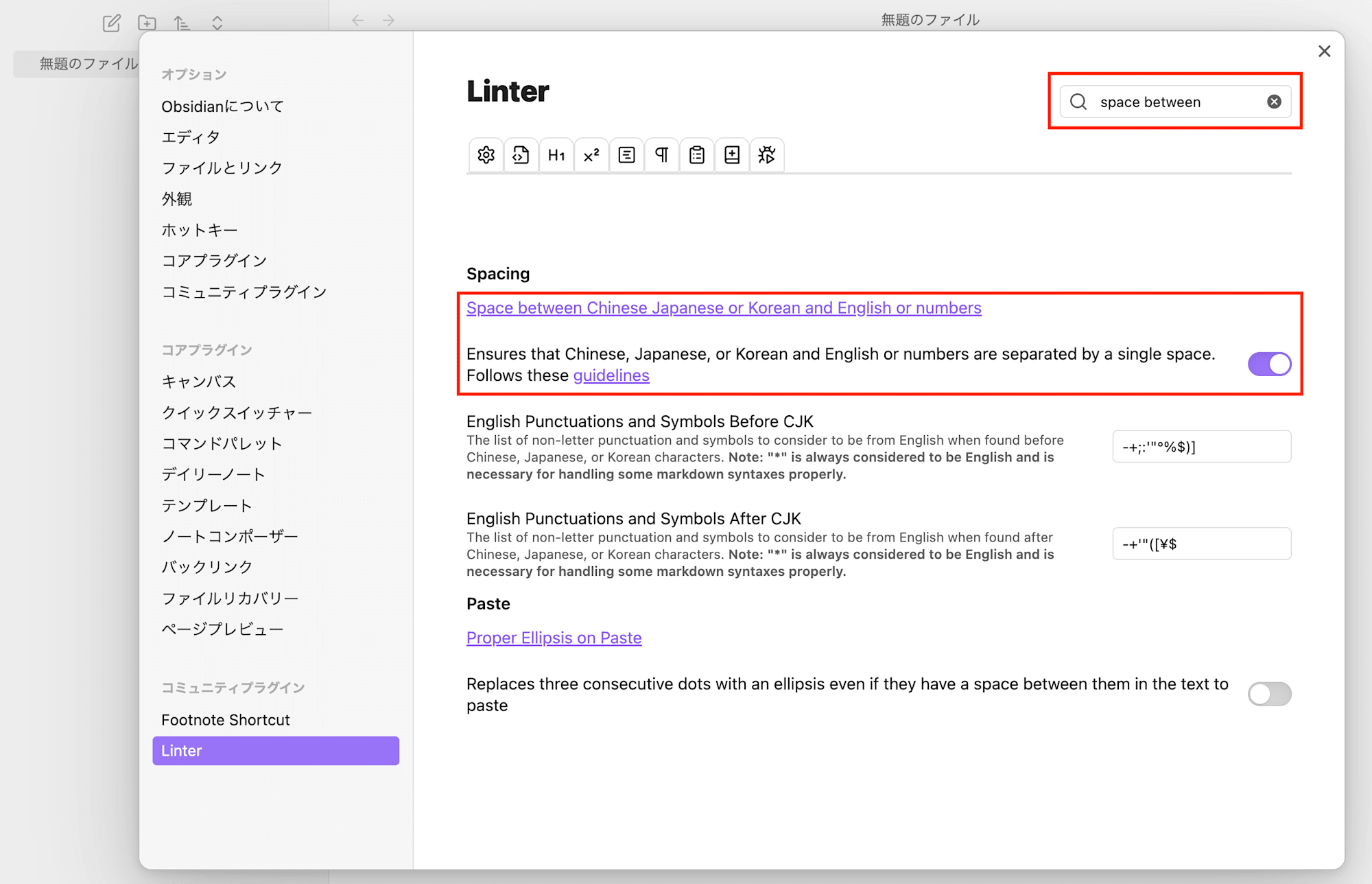Screen dimensions: 1372x884
Task: Select テンプレート plugin settings
Action: (x=206, y=506)
